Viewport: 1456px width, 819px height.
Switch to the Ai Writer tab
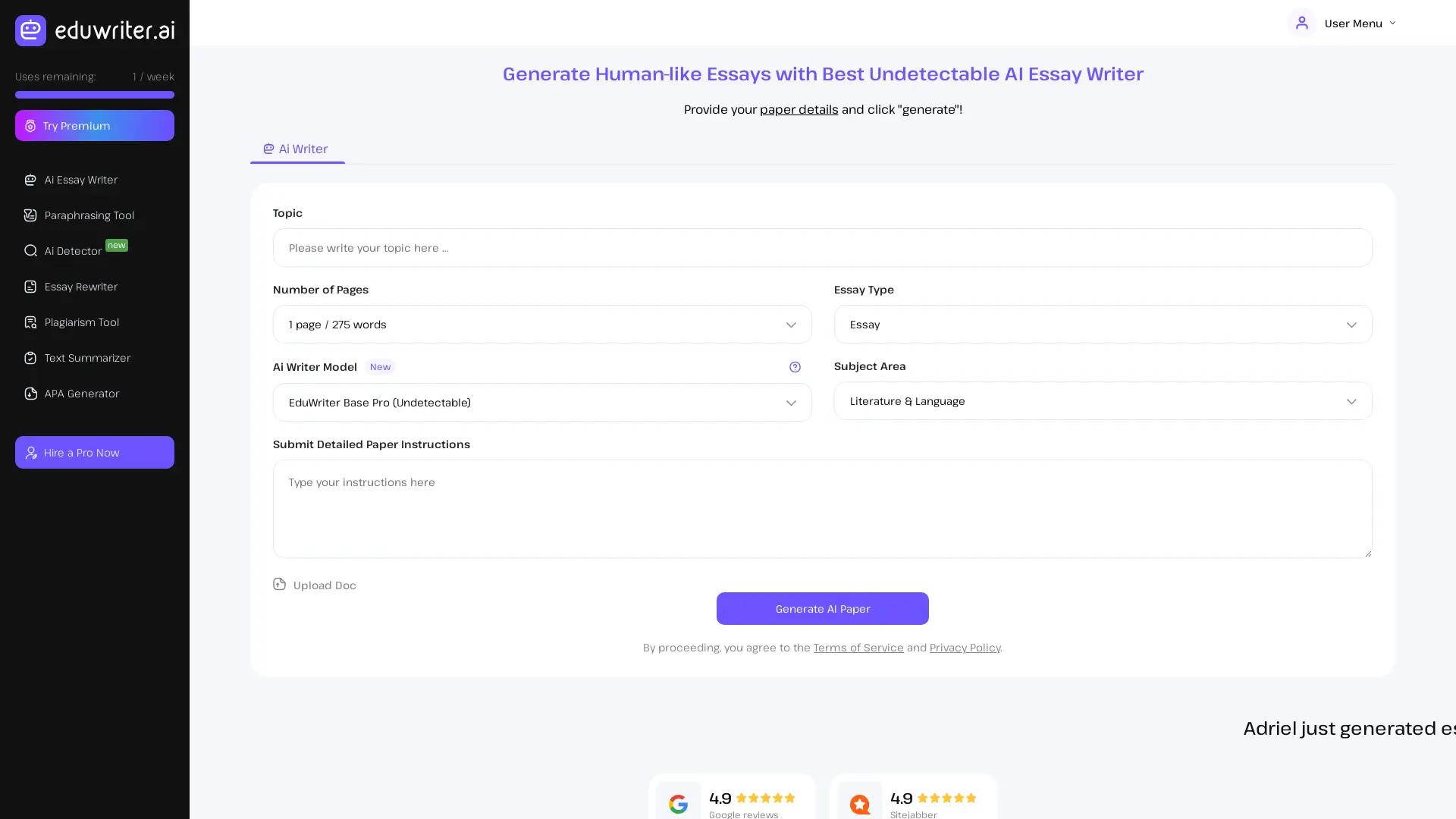[297, 149]
